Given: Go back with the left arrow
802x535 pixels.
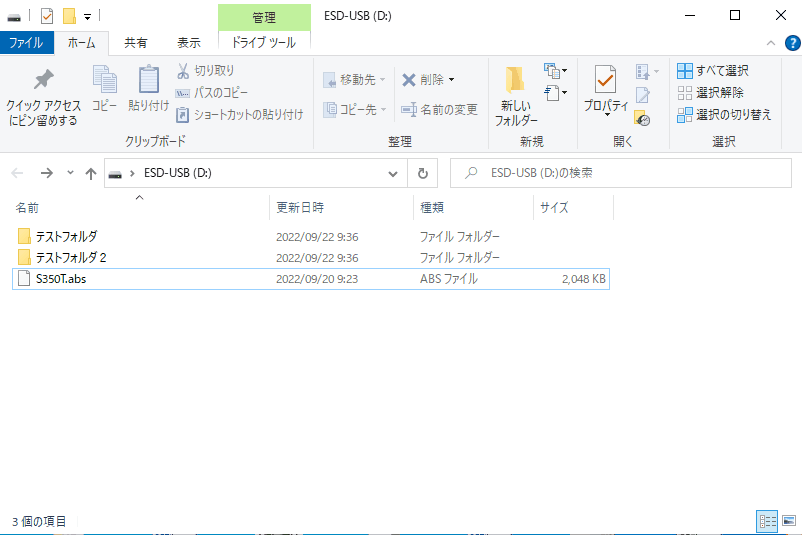Looking at the screenshot, I should [x=17, y=173].
